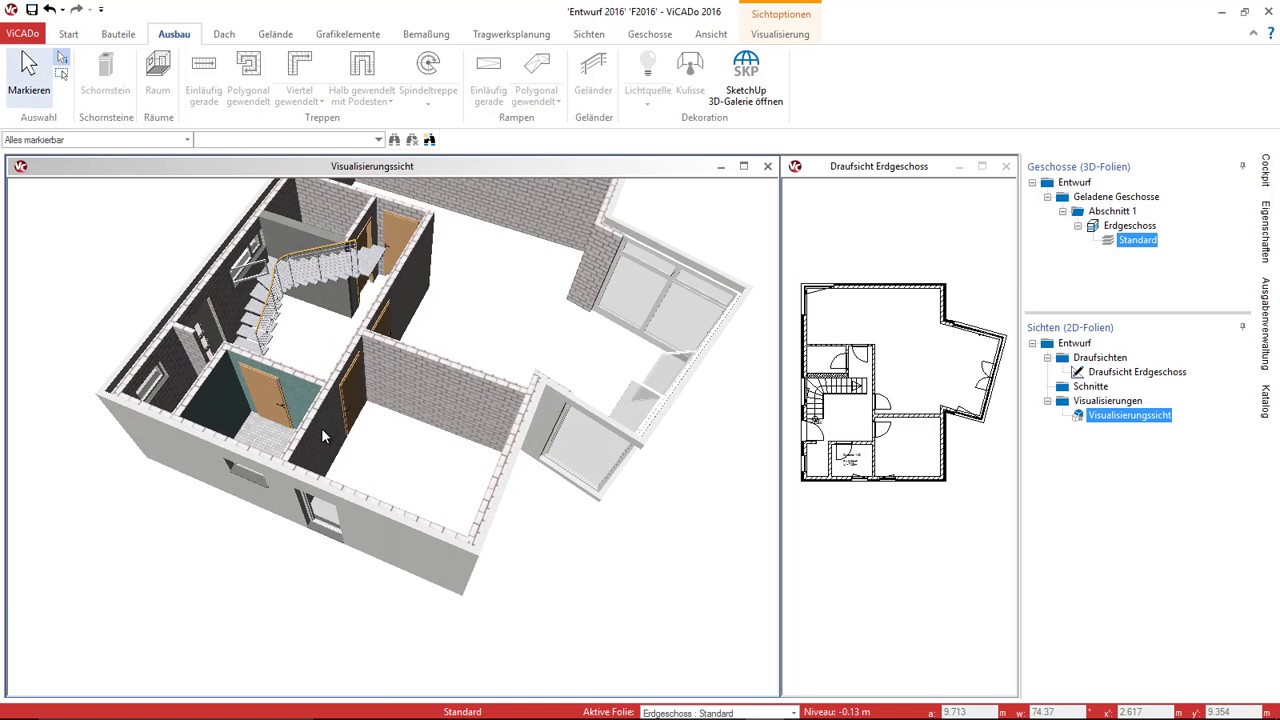Select Standard layer in Geschosse tree
Viewport: 1280px width, 720px height.
[x=1137, y=240]
